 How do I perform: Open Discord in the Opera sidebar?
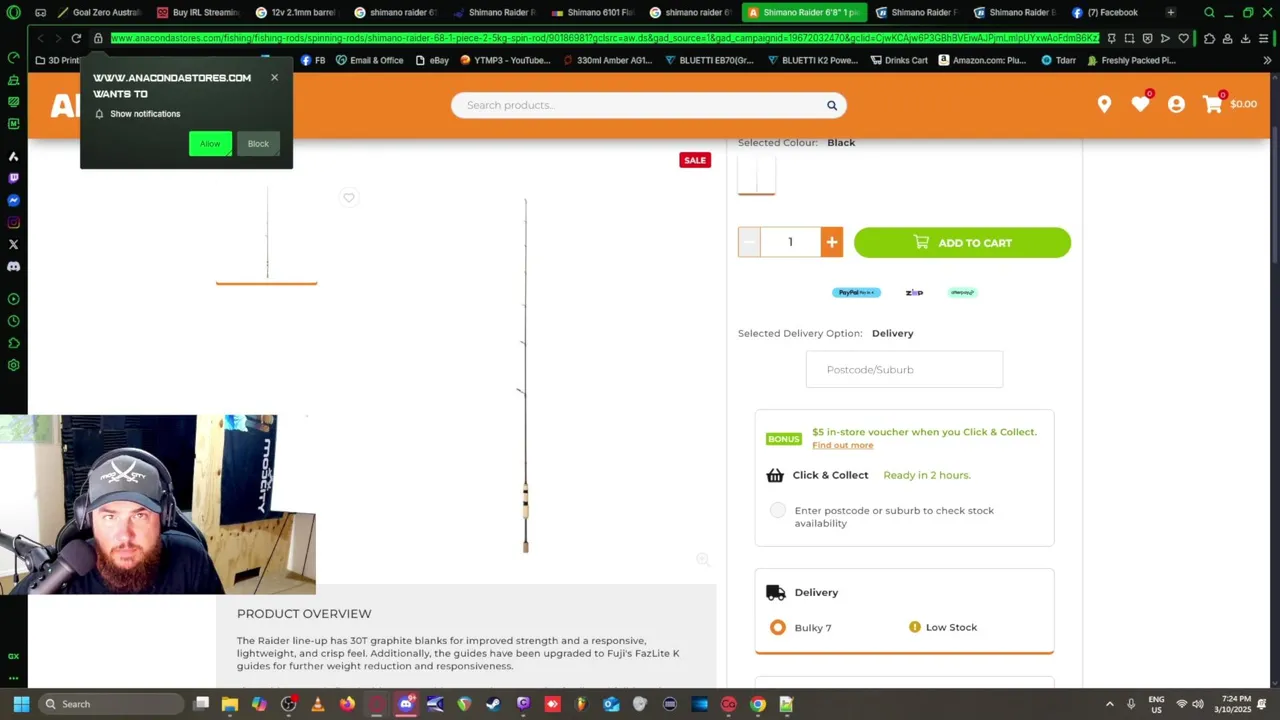pyautogui.click(x=13, y=266)
